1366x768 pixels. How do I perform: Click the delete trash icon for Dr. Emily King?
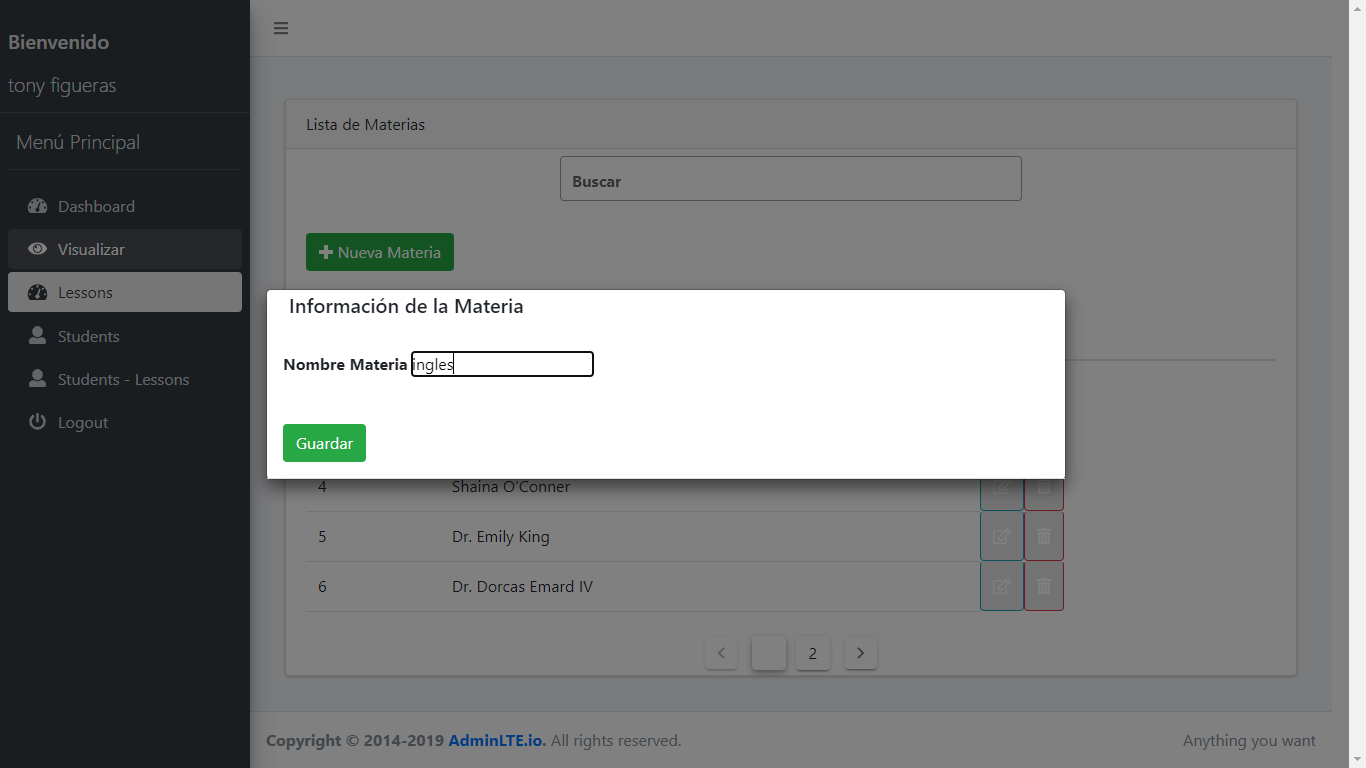(x=1043, y=536)
